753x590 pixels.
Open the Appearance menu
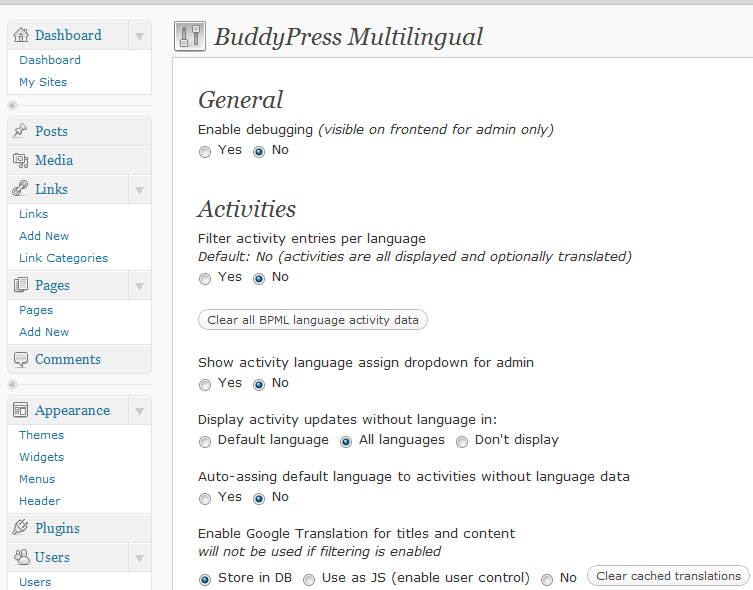72,410
